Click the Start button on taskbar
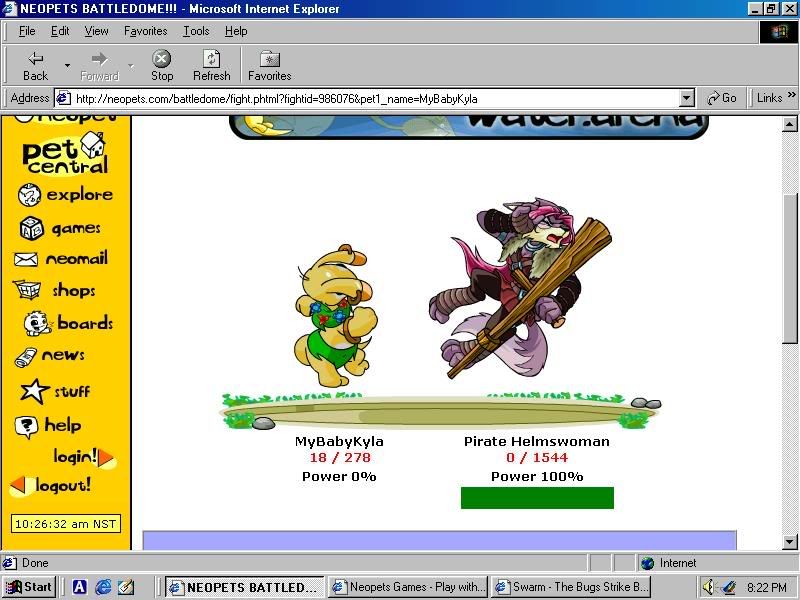 click(x=29, y=587)
